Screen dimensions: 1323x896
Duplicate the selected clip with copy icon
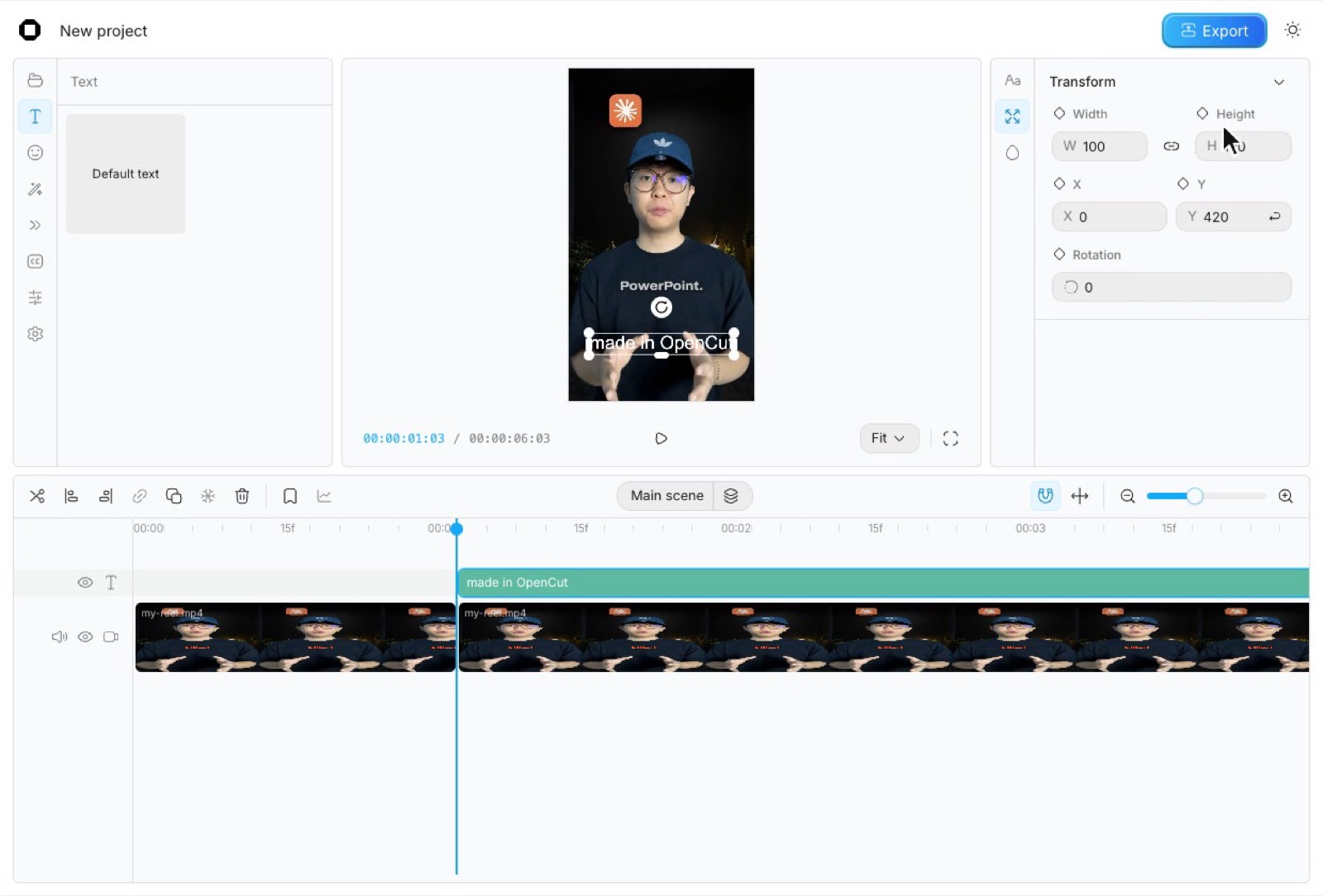[x=174, y=496]
